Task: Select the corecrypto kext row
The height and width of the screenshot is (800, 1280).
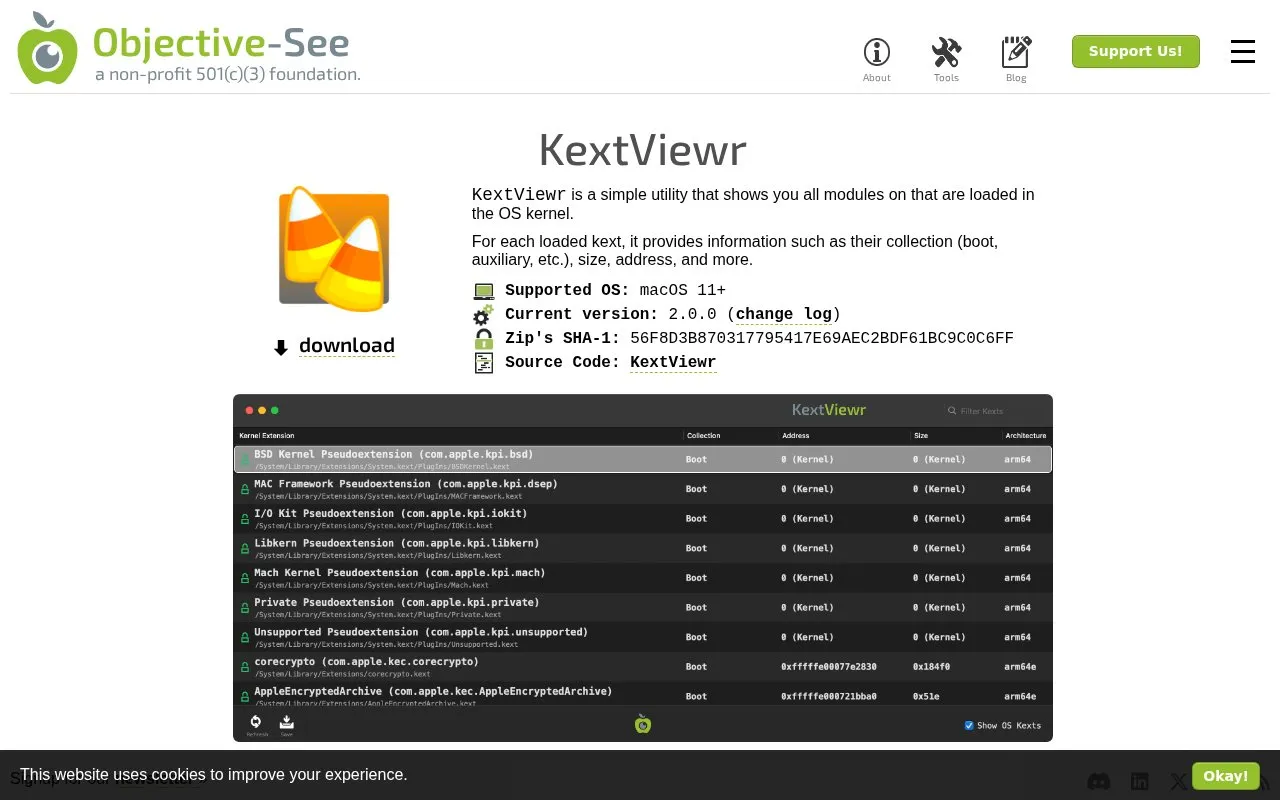Action: [x=643, y=666]
